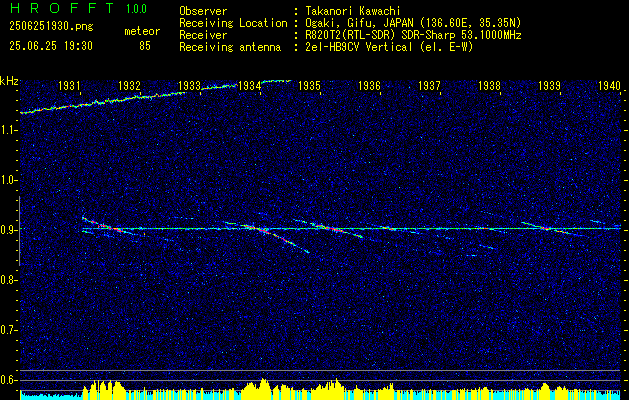Click the kHz axis unit label

point(9,81)
